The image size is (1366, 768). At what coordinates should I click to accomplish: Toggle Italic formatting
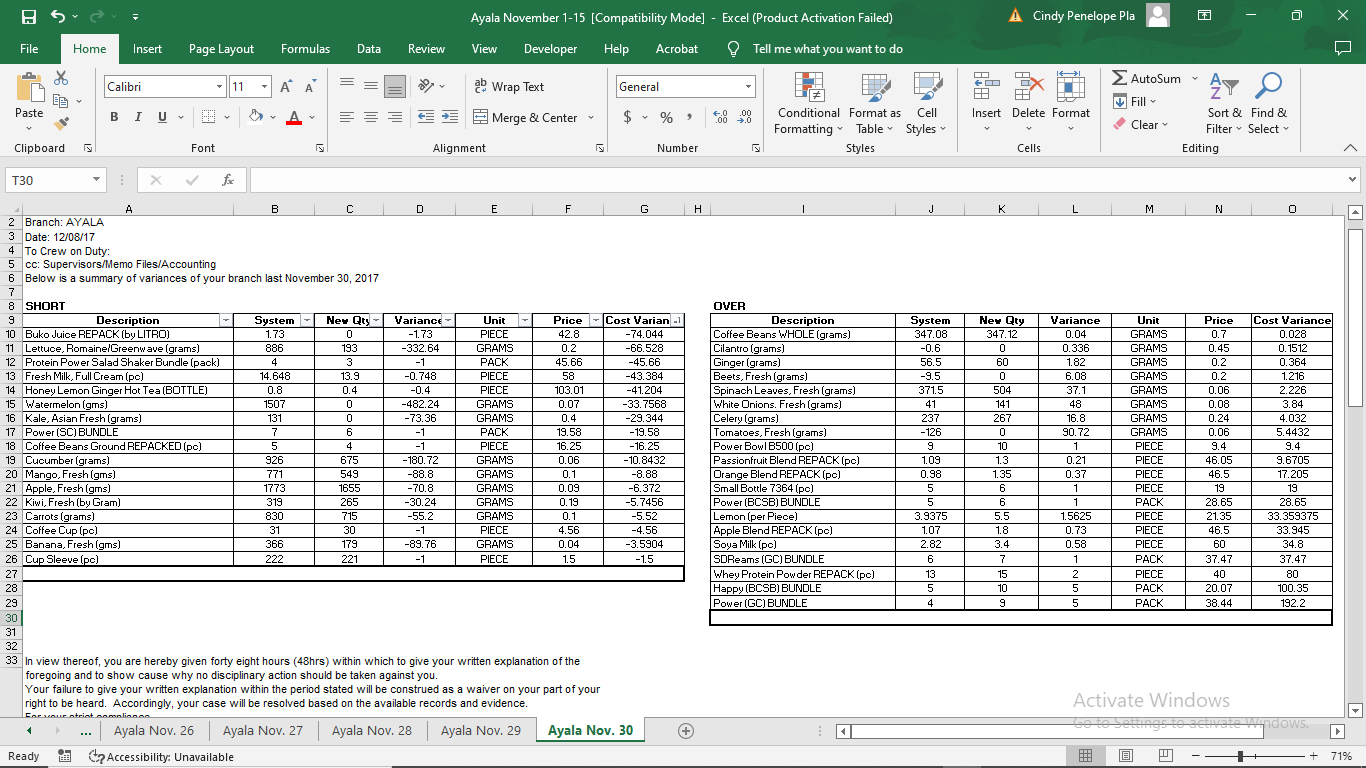tap(138, 117)
